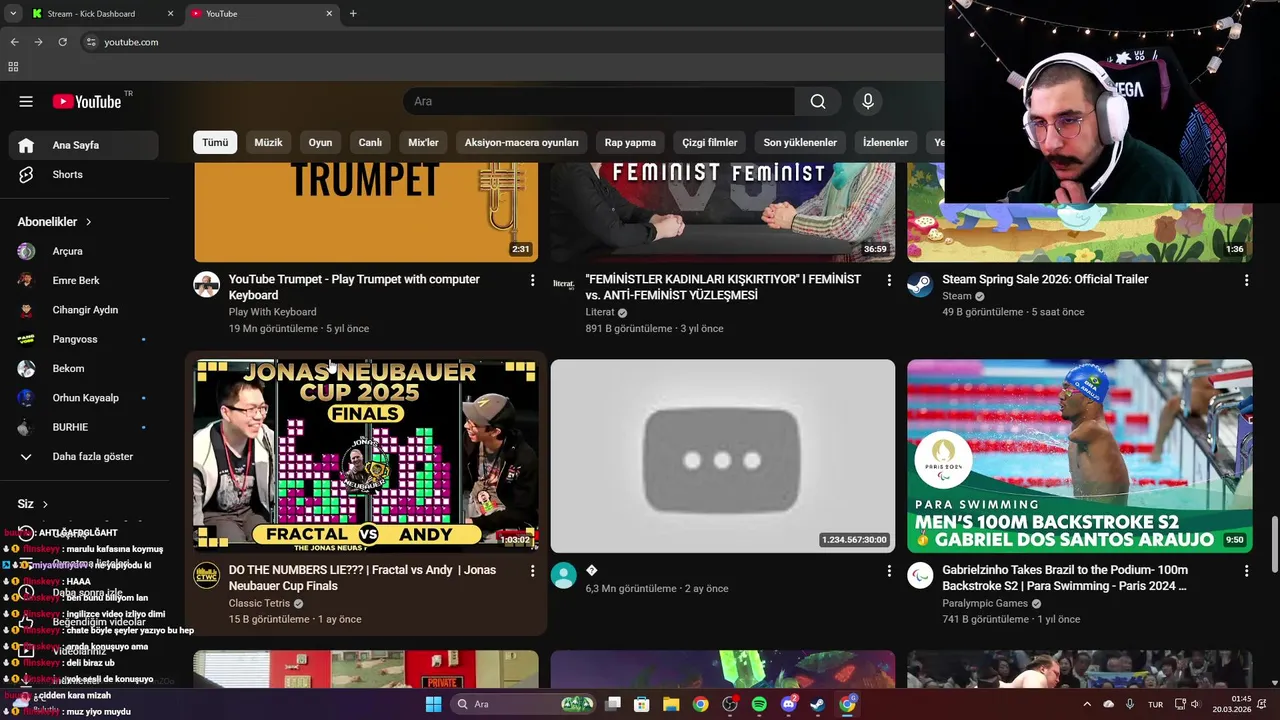Open Jonas Neubauer Cup Finals thumbnail

coord(366,456)
